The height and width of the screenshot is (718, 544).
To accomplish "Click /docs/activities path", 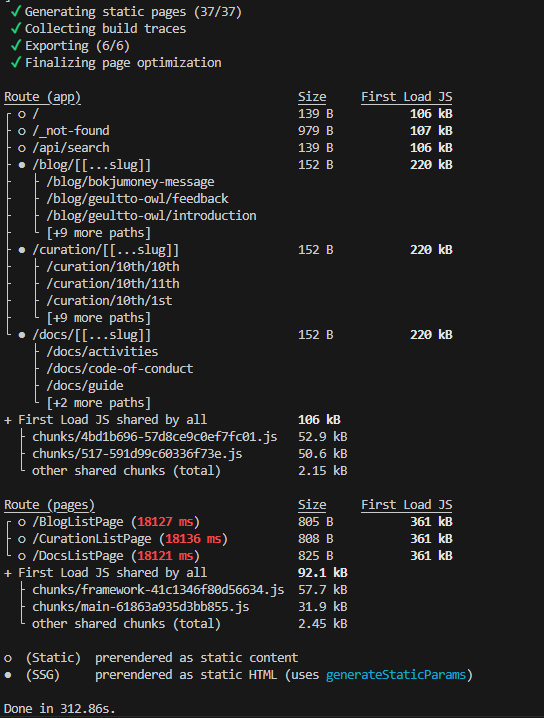I will pyautogui.click(x=102, y=352).
